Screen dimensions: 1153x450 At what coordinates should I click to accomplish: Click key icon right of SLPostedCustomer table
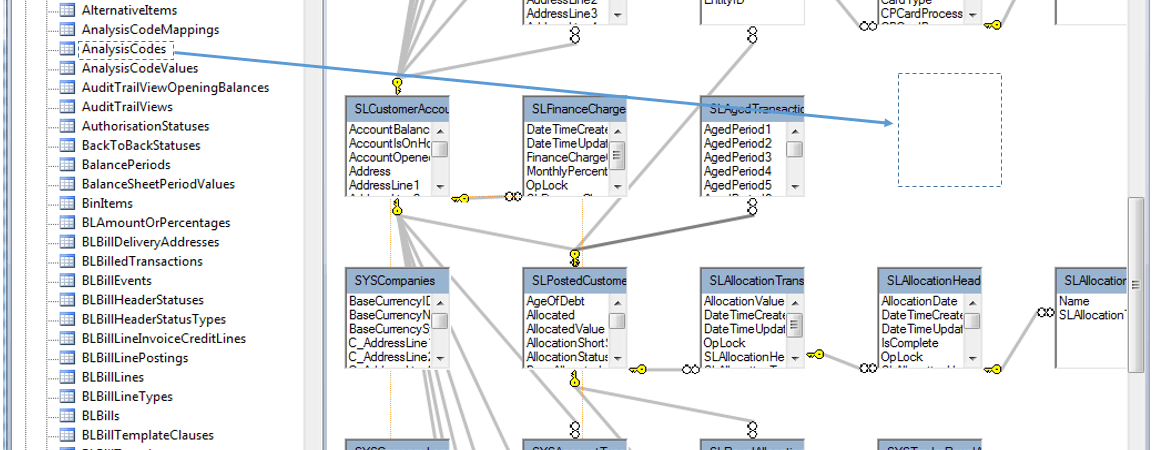tap(638, 369)
